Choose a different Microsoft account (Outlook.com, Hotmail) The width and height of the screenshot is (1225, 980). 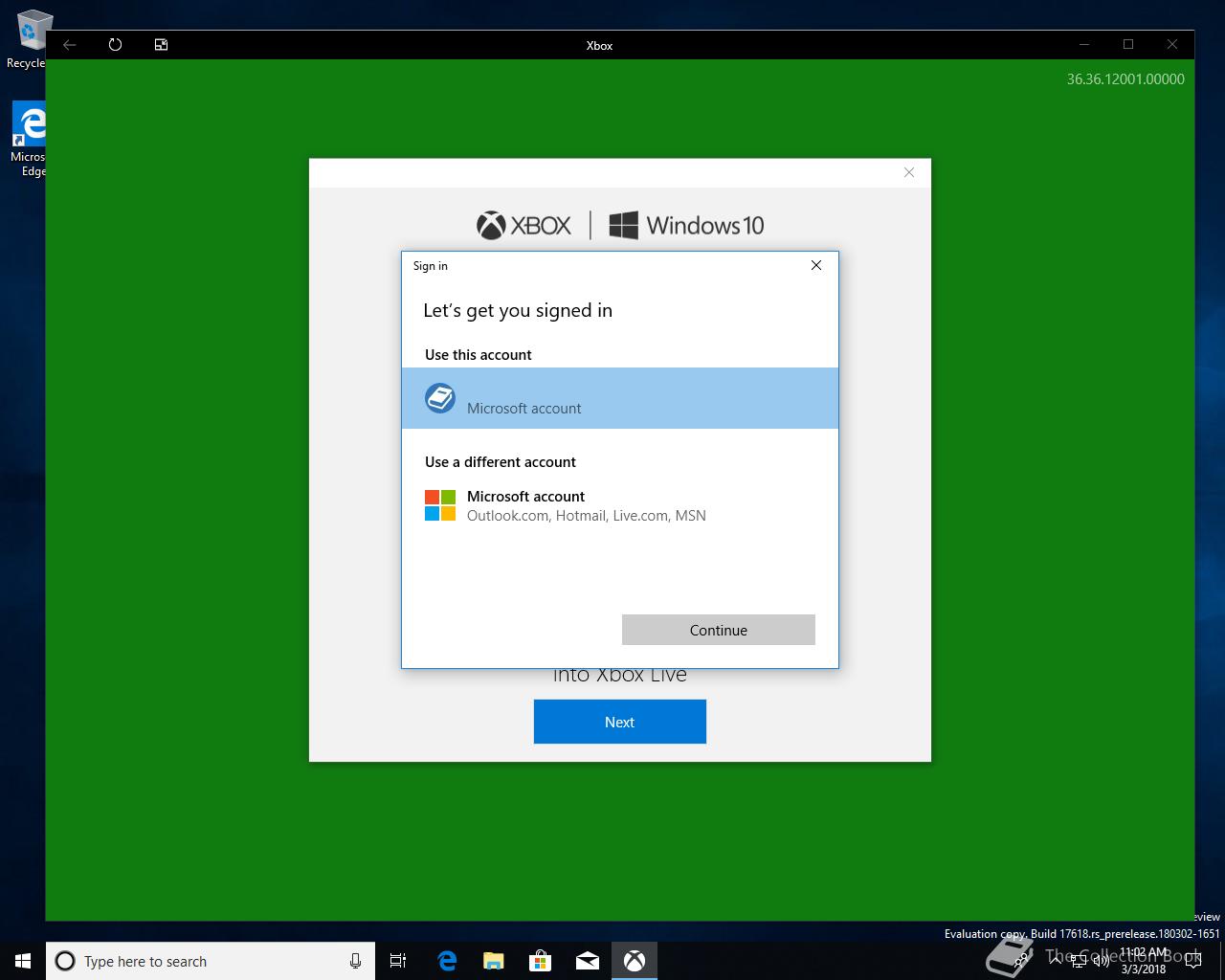tap(620, 505)
